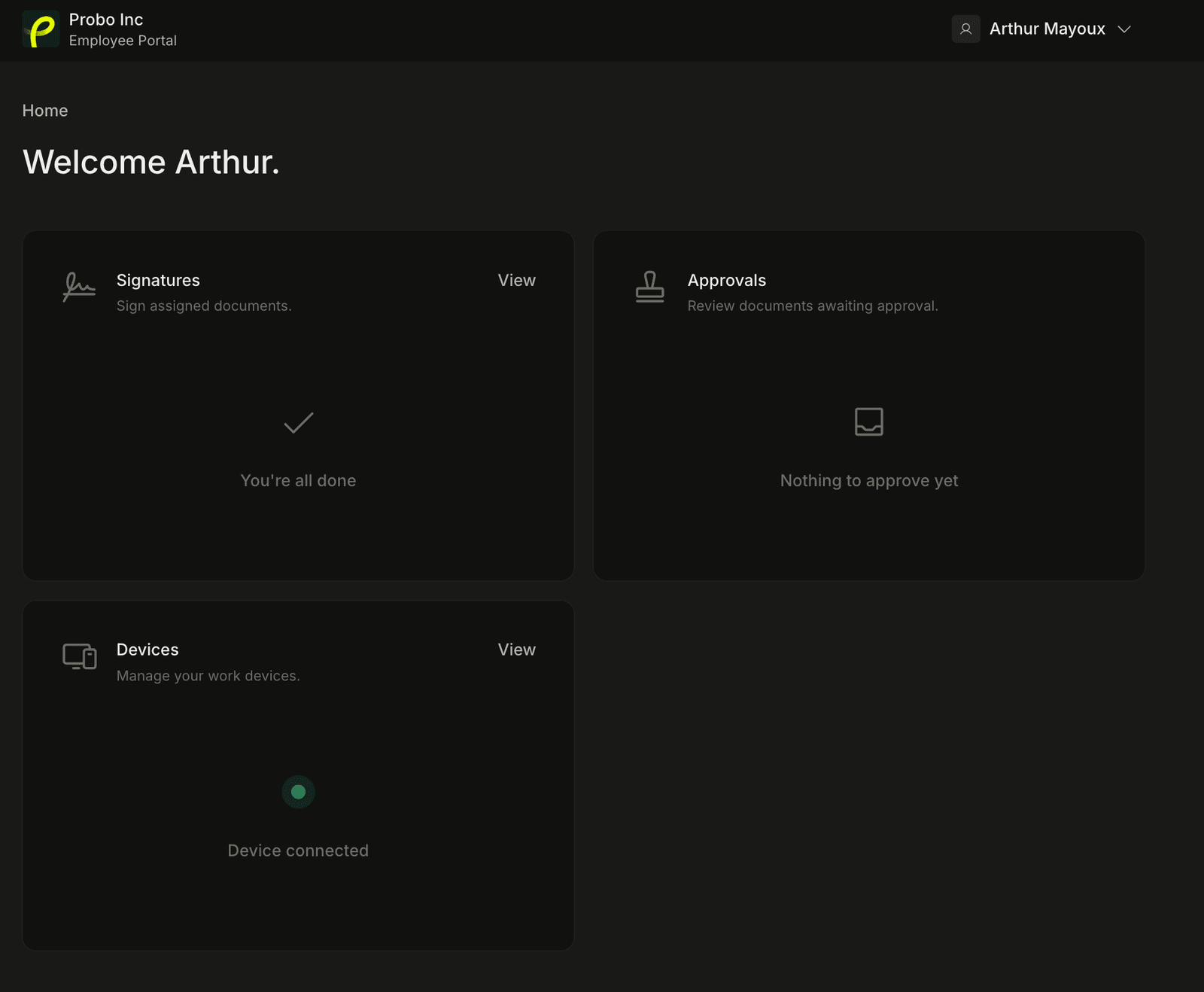
Task: Click the Probo Inc logo icon
Action: click(x=41, y=29)
